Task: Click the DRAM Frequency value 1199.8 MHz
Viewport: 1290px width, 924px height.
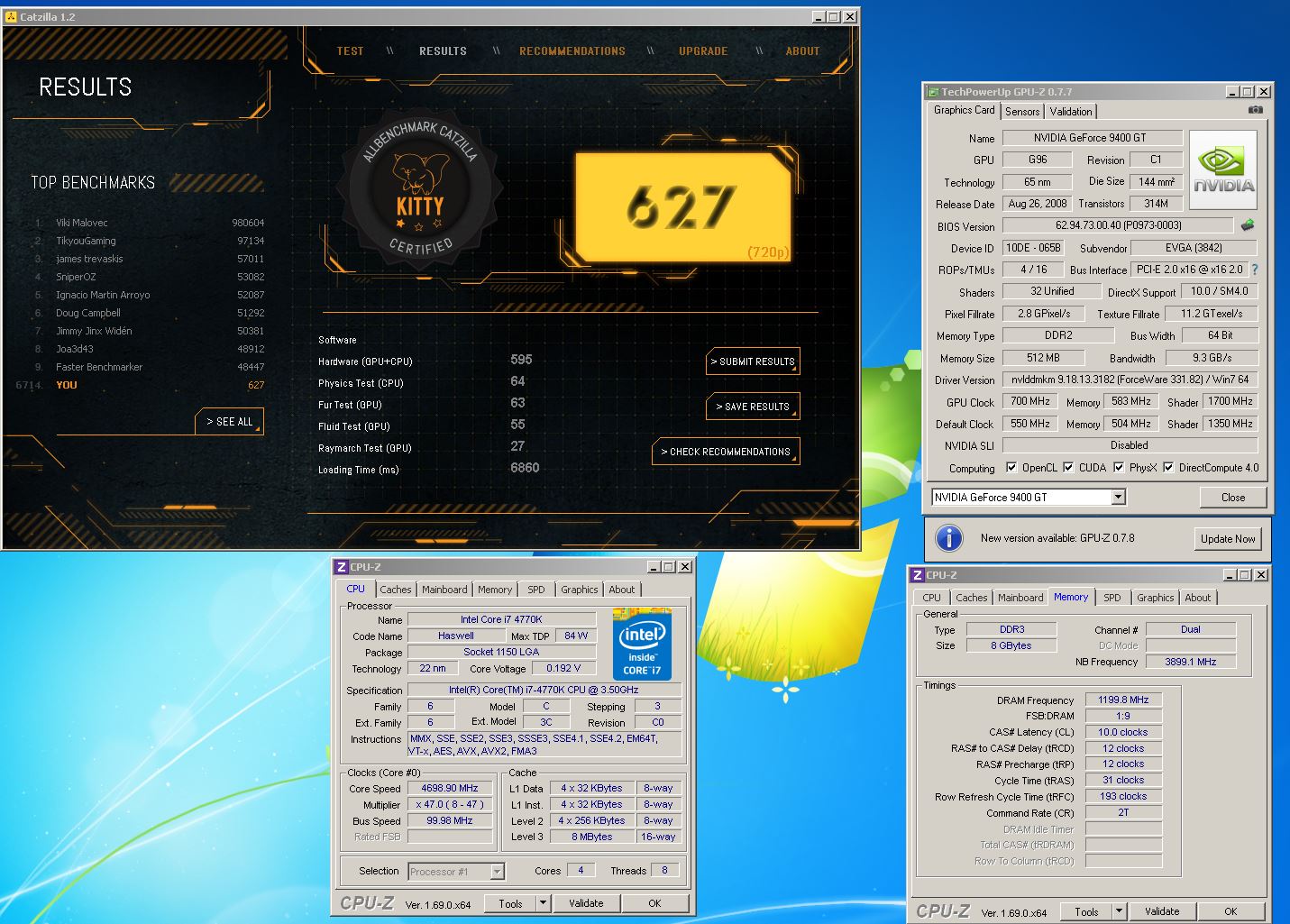Action: click(x=1123, y=700)
